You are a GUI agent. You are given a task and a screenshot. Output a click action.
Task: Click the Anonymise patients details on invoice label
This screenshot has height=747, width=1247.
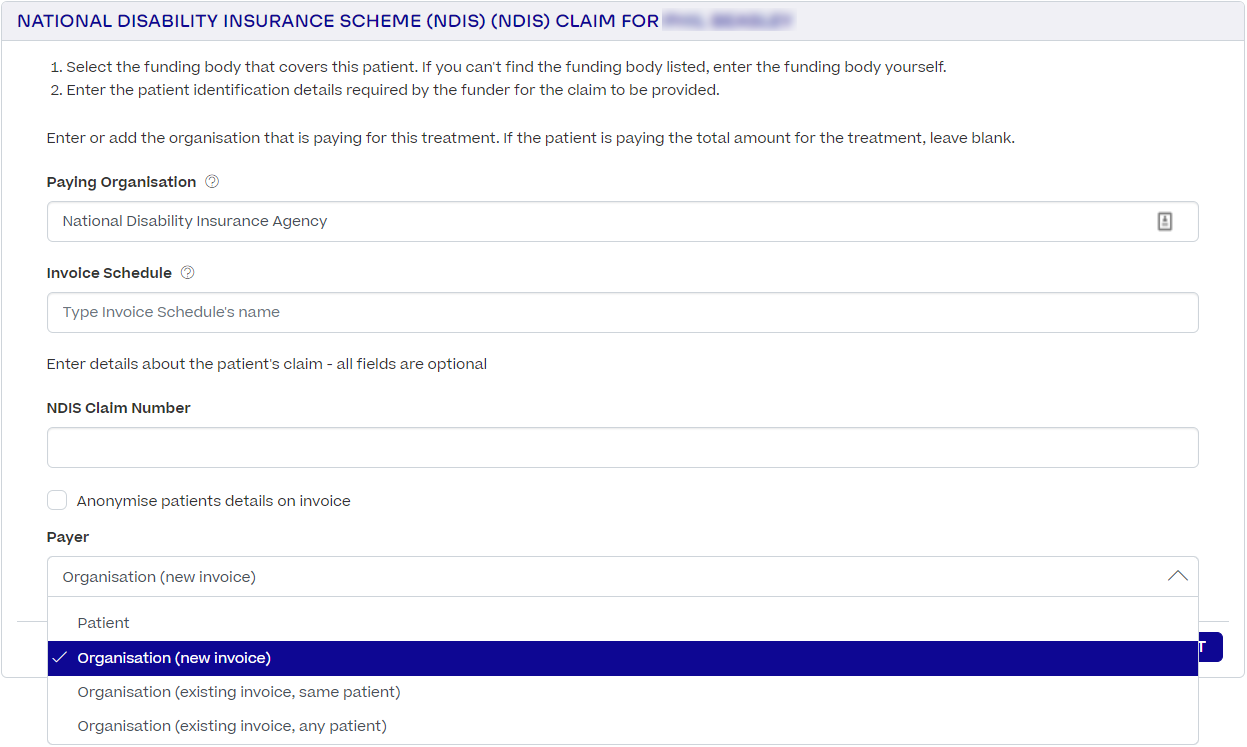214,501
